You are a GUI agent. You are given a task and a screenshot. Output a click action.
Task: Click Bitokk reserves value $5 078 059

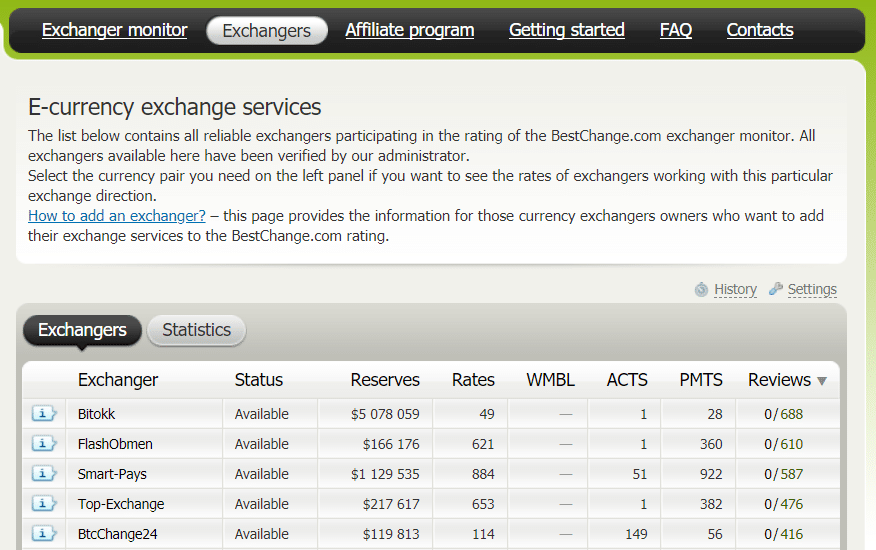385,414
